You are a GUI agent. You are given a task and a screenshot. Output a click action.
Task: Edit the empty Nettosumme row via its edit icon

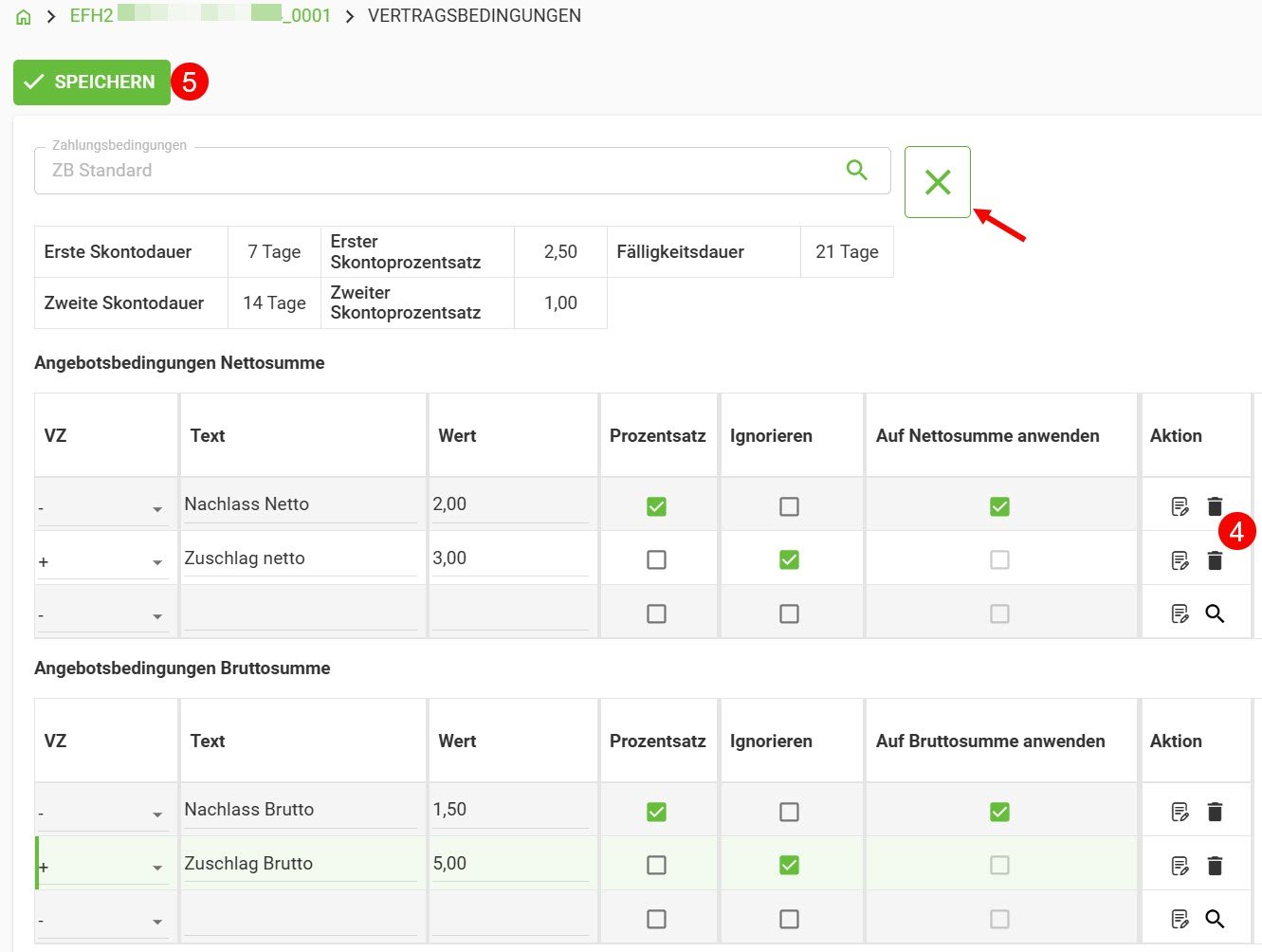pyautogui.click(x=1179, y=613)
